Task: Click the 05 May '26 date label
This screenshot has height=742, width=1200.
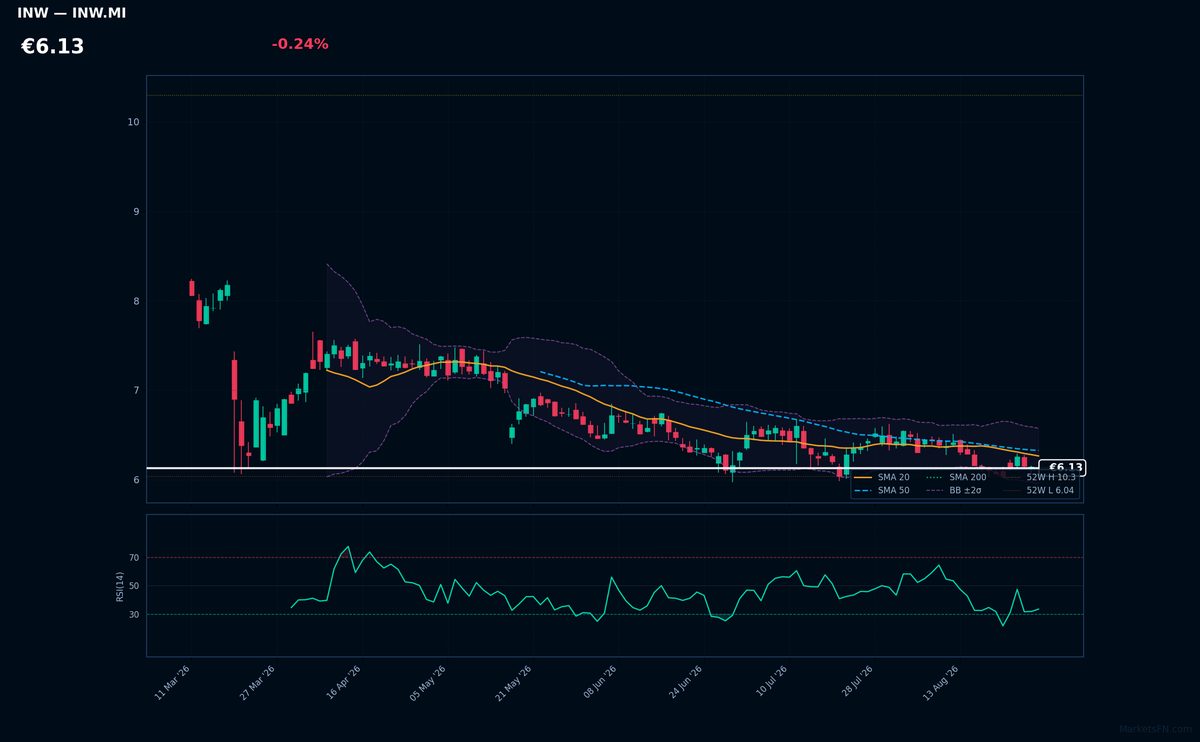Action: pos(427,683)
